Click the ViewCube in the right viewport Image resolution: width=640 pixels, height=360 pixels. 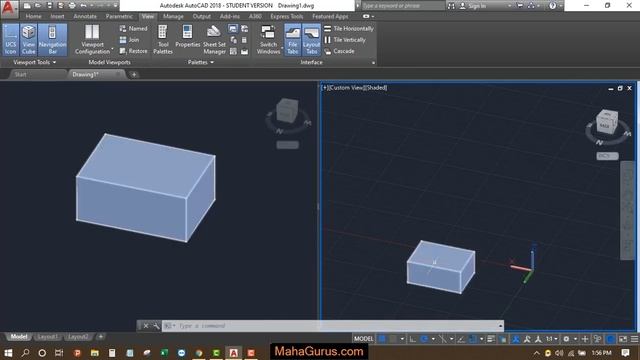(x=607, y=122)
